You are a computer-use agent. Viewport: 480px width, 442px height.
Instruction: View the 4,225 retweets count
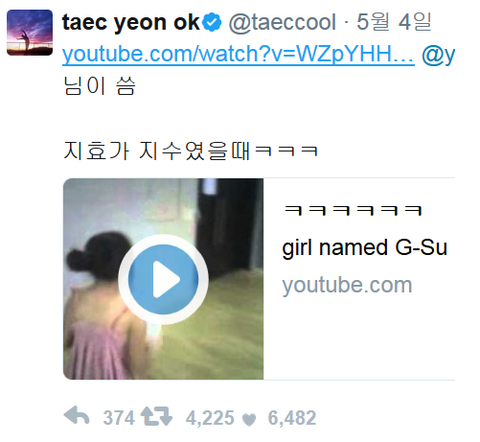click(x=210, y=418)
